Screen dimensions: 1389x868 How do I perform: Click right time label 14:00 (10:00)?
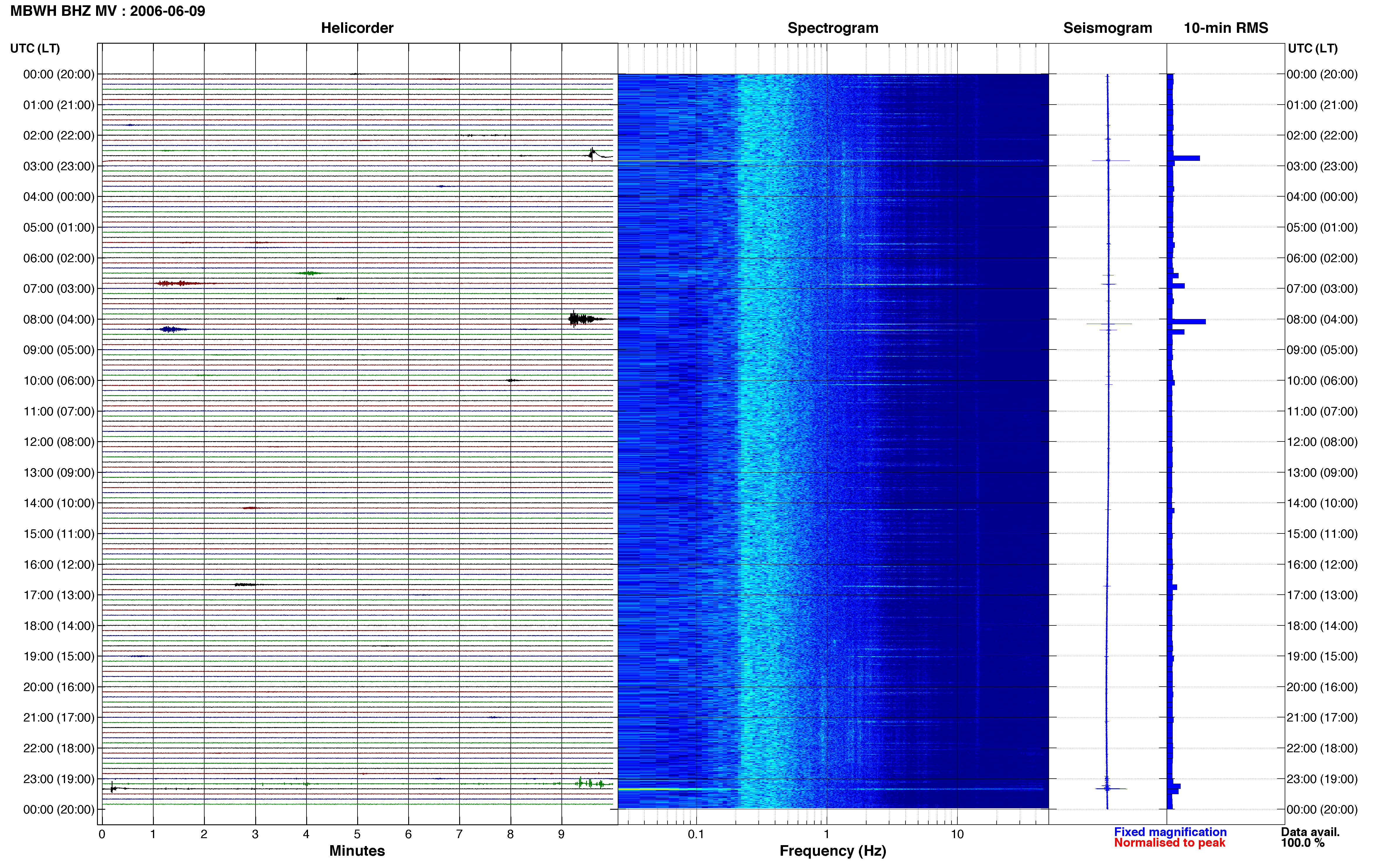click(x=1322, y=504)
